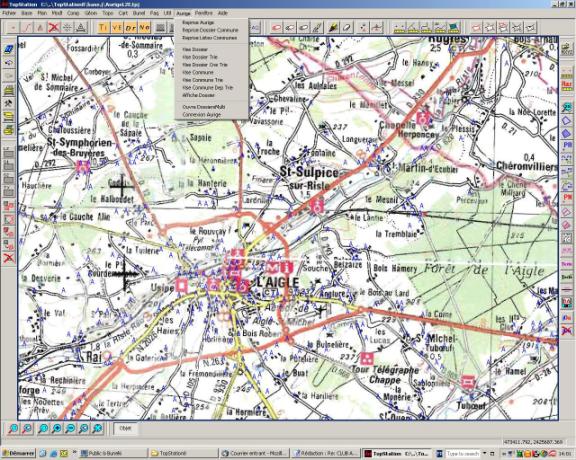Screen dimensions: 576x460
Task: Switch to TopStation6 folder taskbar button
Action: point(183,453)
